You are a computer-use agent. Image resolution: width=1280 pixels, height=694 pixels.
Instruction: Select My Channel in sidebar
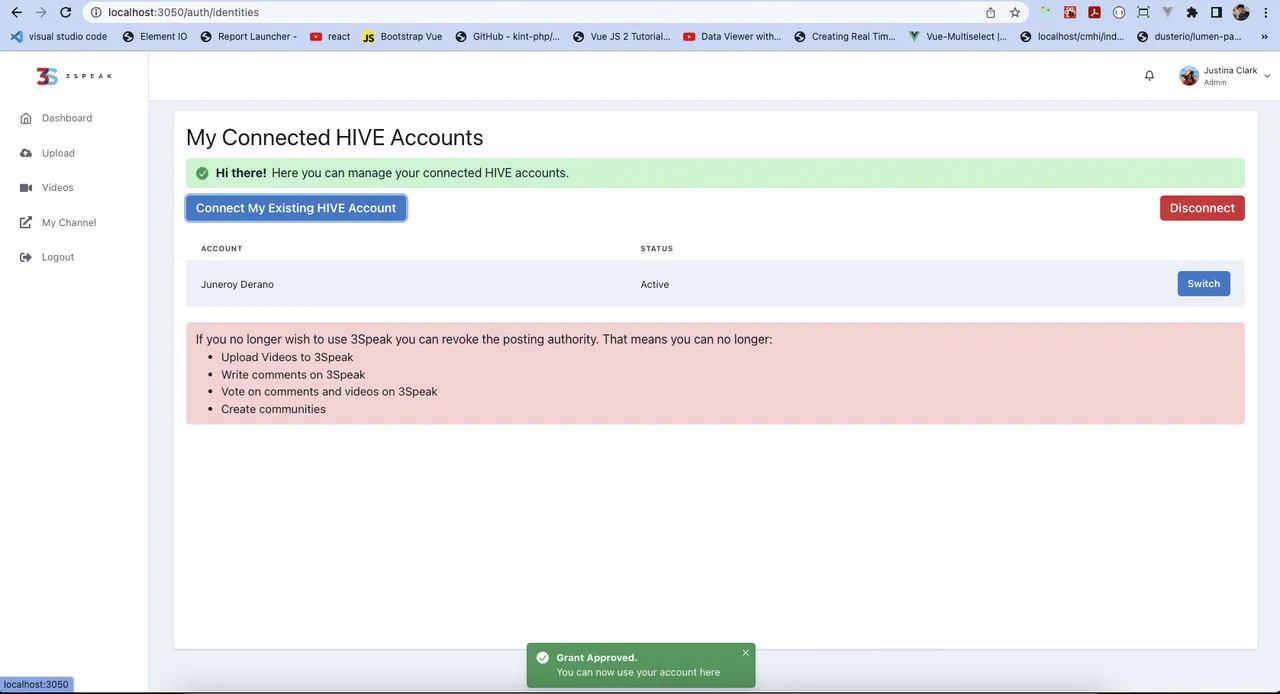point(69,222)
